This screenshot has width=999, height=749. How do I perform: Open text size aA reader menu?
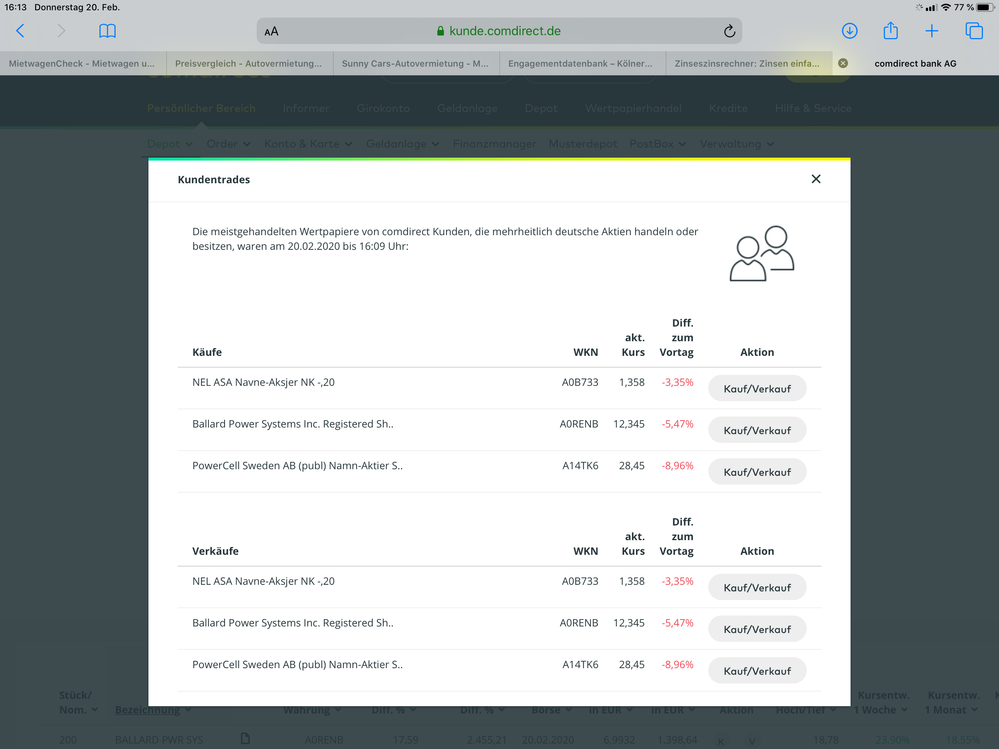point(272,31)
